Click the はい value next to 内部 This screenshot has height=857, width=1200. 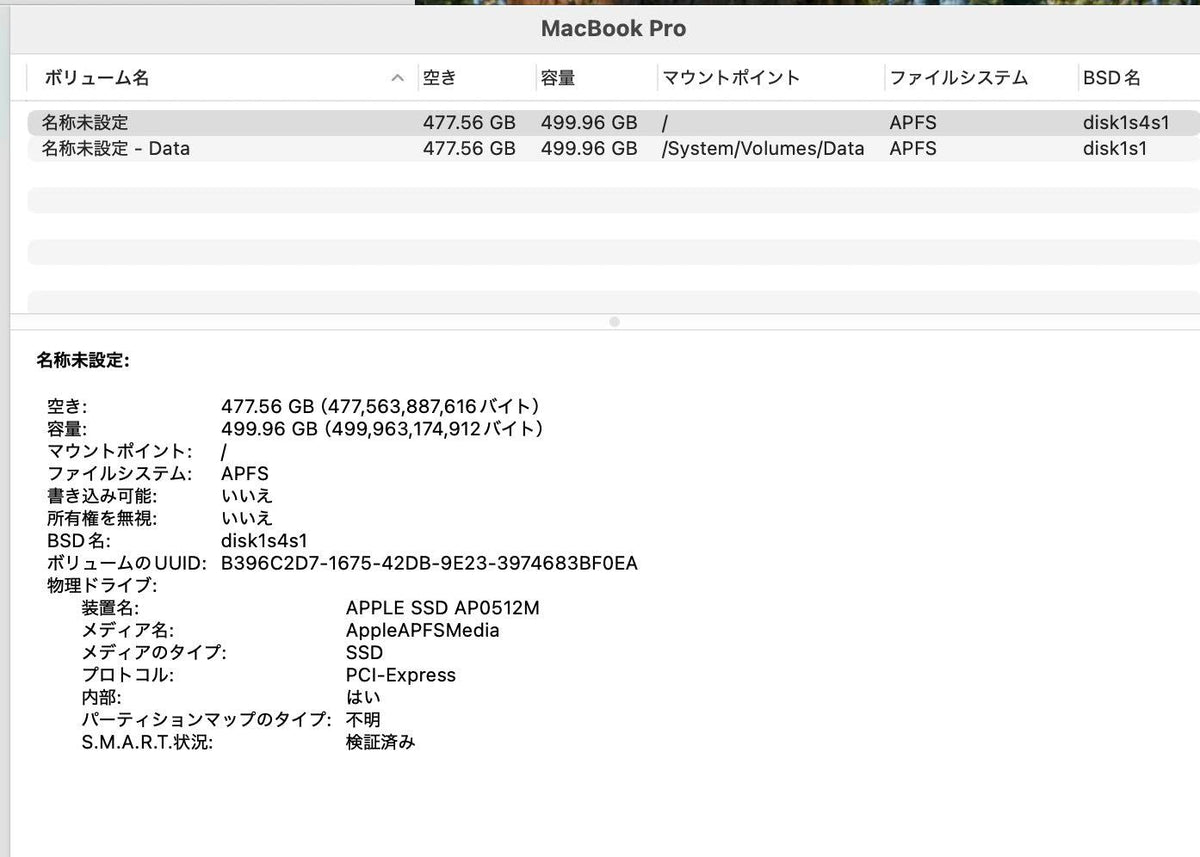[363, 697]
